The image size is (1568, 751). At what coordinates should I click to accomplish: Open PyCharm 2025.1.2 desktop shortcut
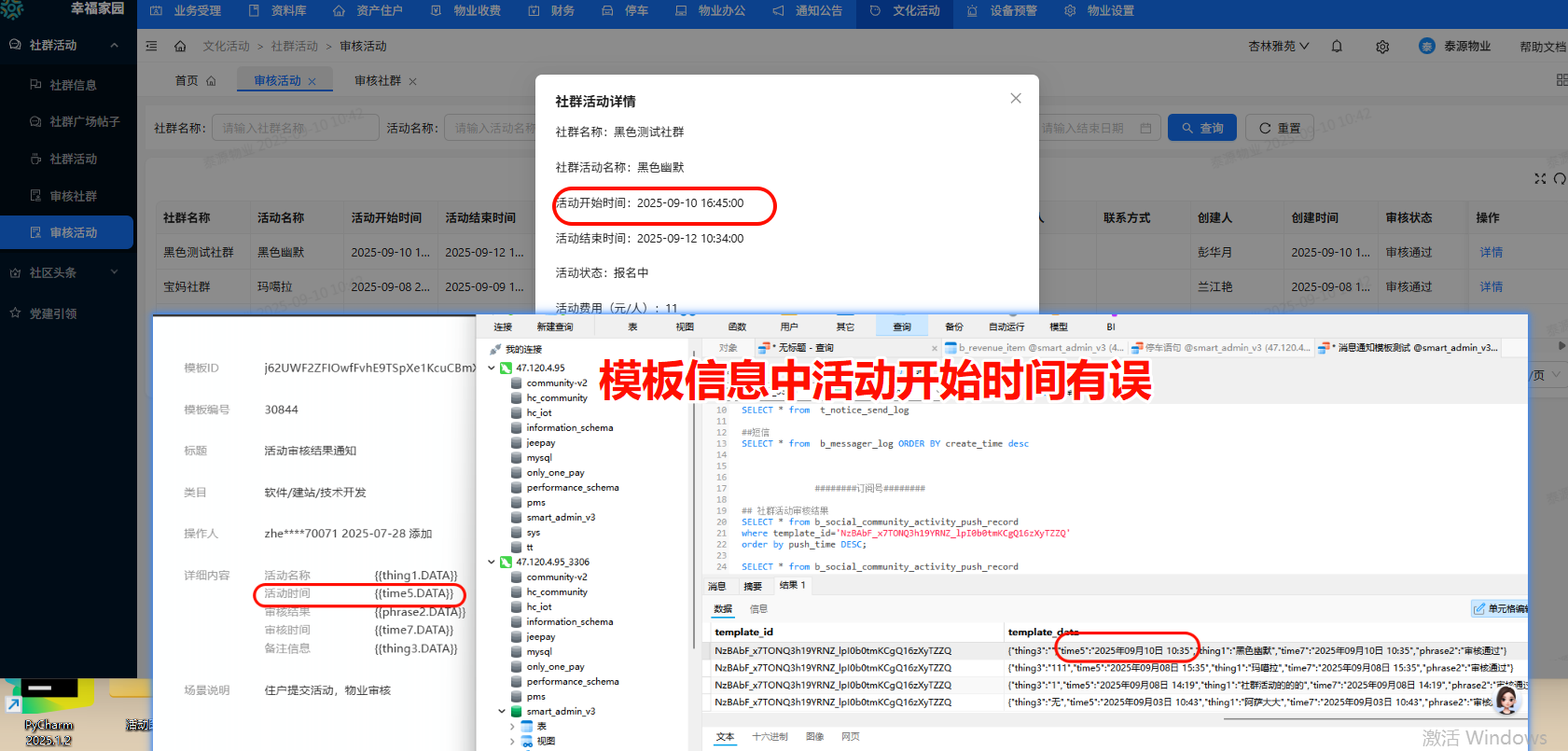[49, 714]
